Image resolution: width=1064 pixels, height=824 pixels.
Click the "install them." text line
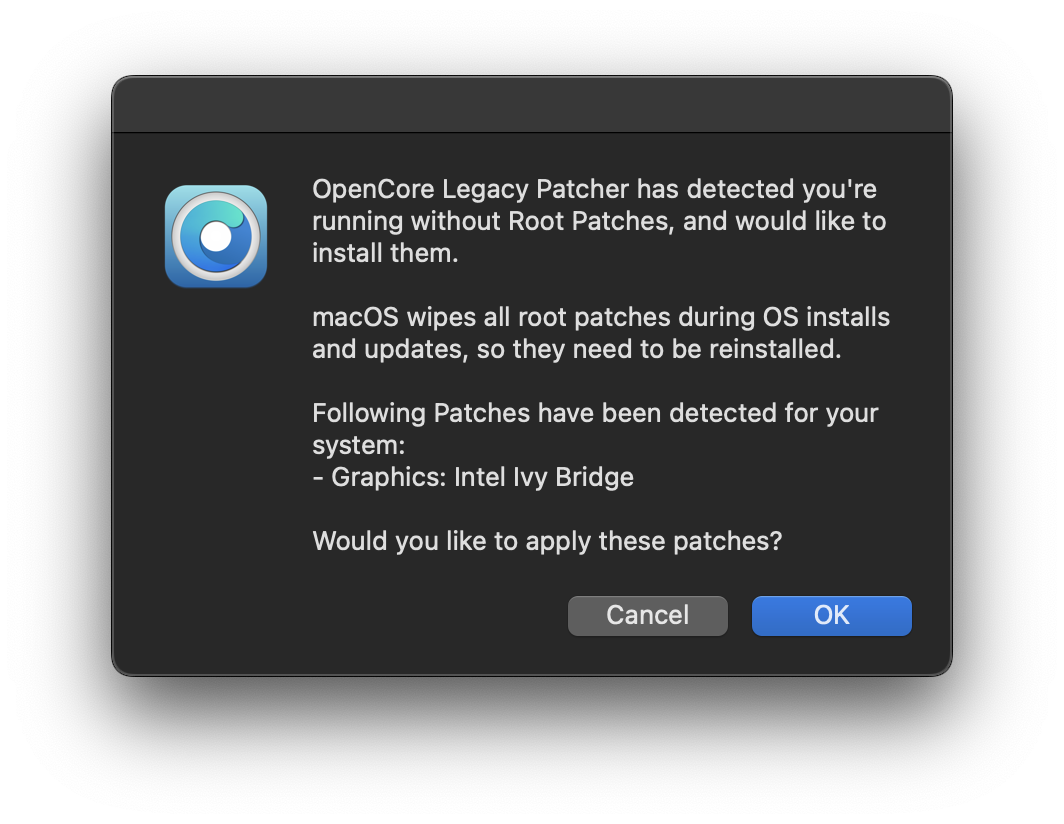(385, 253)
